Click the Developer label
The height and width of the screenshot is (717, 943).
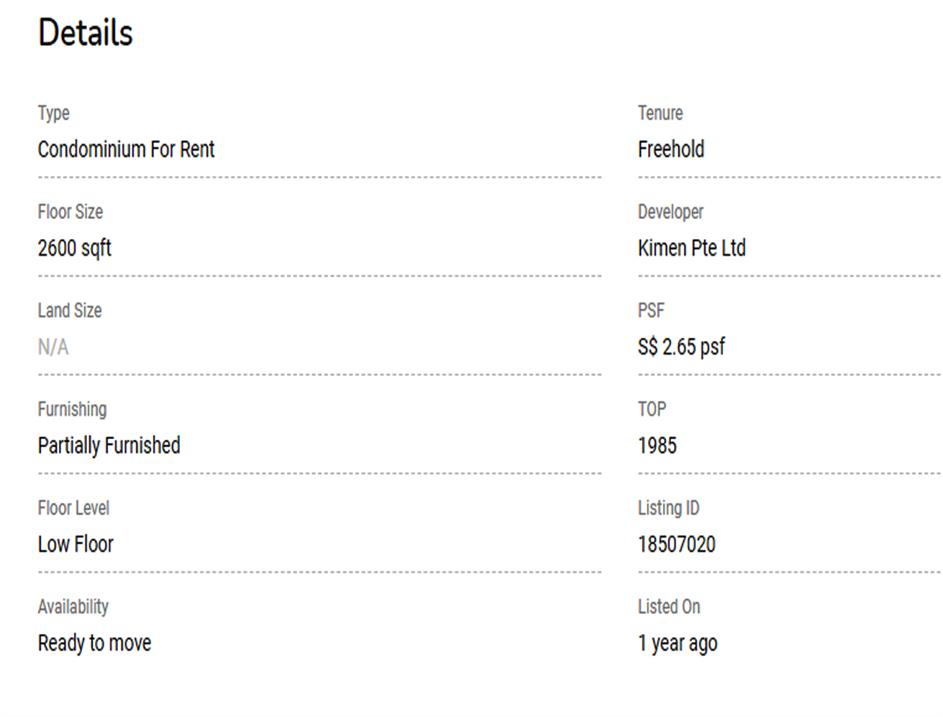[671, 212]
